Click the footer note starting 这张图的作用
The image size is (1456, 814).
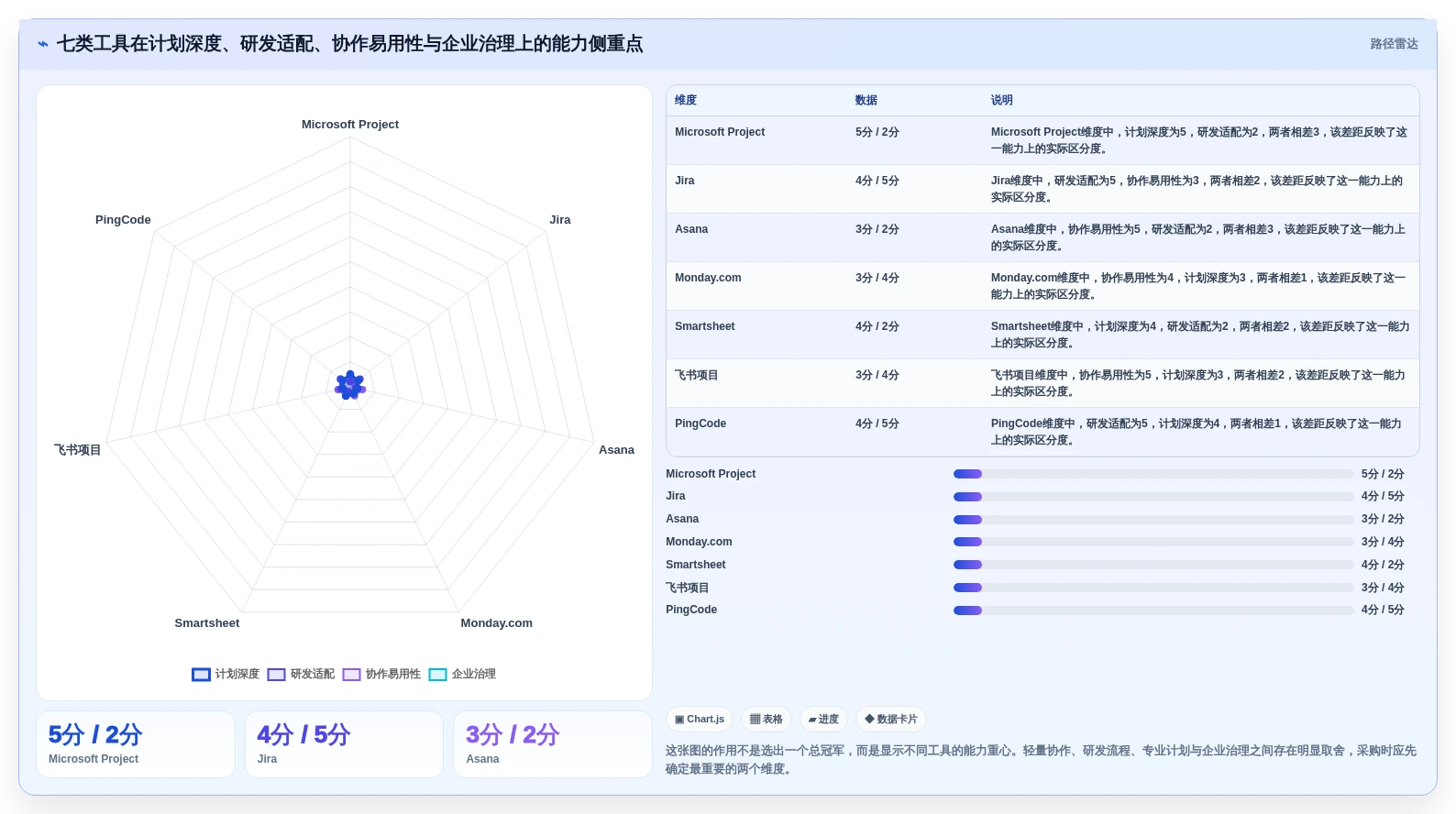(1042, 760)
